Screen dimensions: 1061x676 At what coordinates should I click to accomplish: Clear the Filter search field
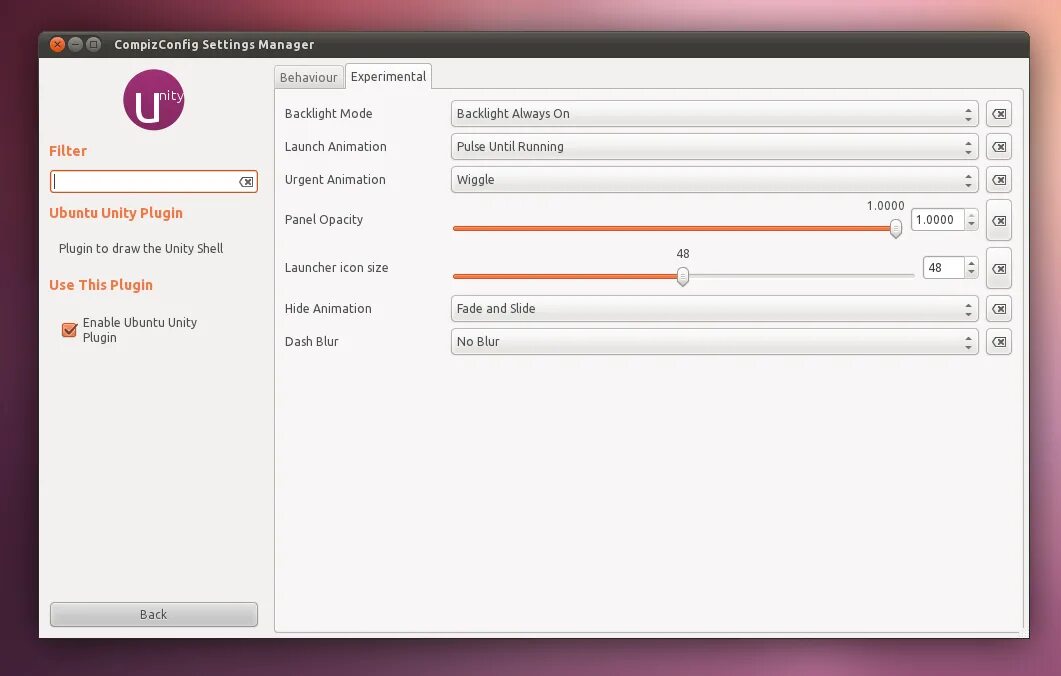(x=246, y=181)
